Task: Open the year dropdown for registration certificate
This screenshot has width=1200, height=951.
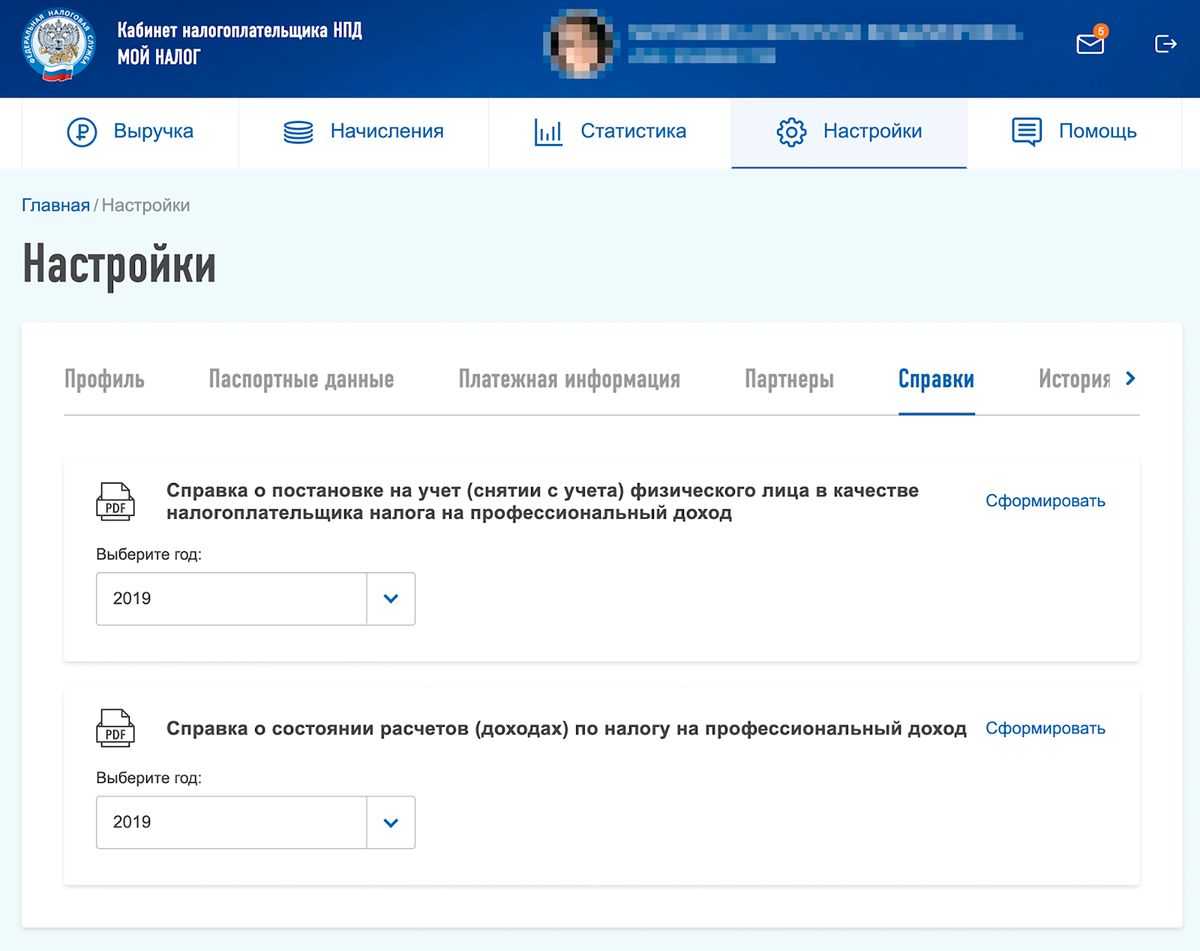Action: (x=390, y=598)
